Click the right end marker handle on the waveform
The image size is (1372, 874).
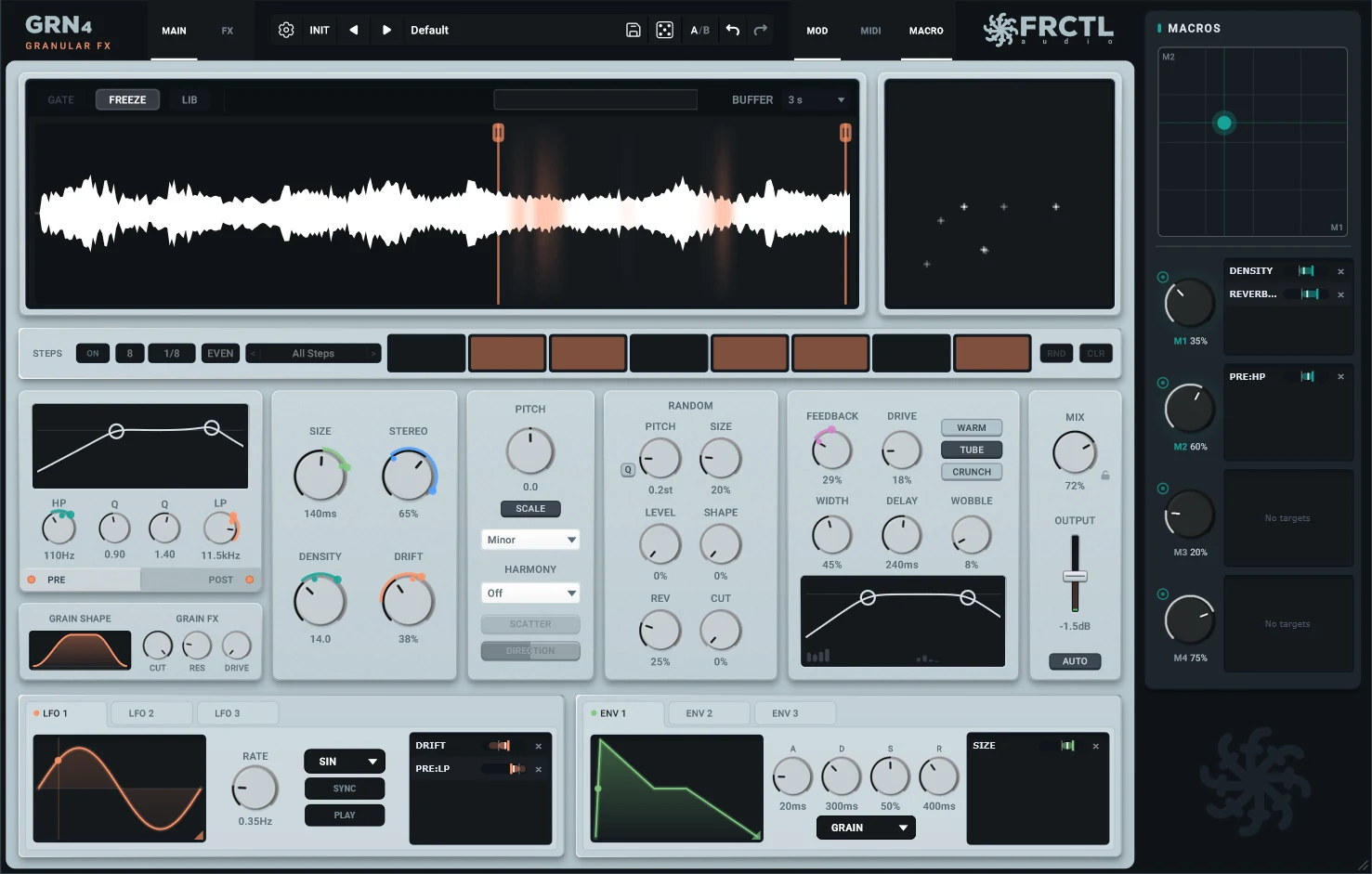(845, 133)
